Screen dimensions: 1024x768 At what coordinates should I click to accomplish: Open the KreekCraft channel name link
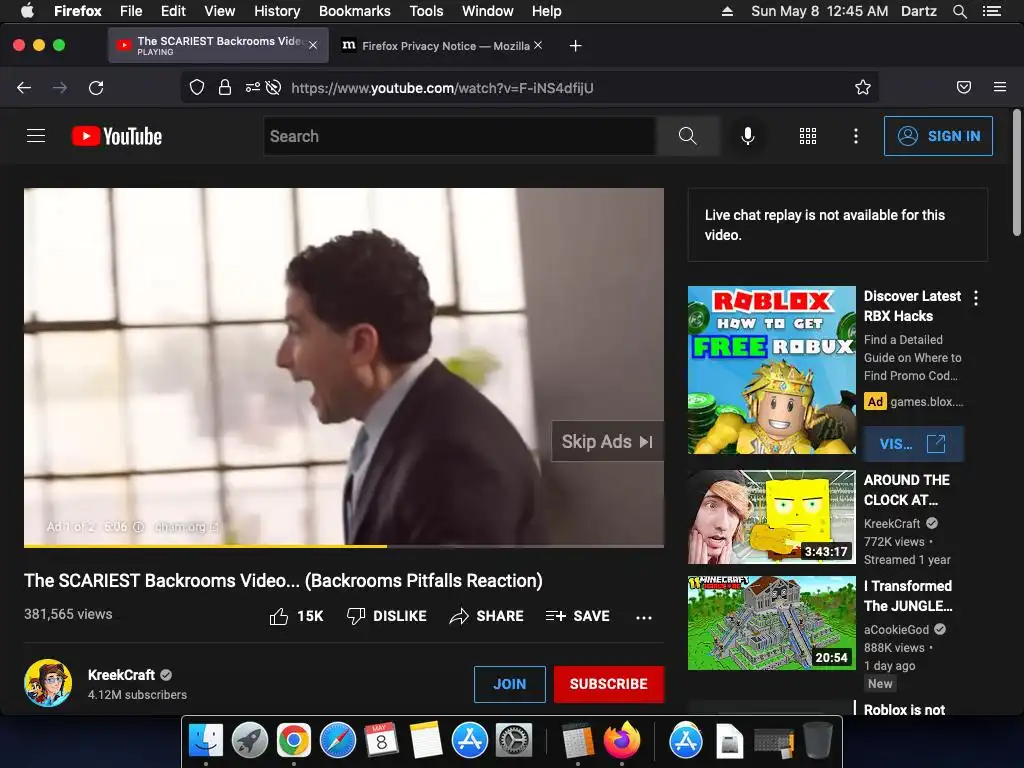coord(121,675)
